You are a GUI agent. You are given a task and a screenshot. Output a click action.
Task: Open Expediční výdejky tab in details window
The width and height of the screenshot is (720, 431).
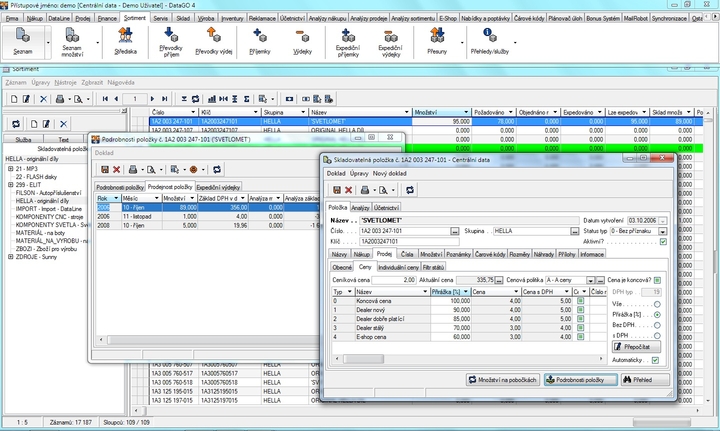tap(218, 187)
